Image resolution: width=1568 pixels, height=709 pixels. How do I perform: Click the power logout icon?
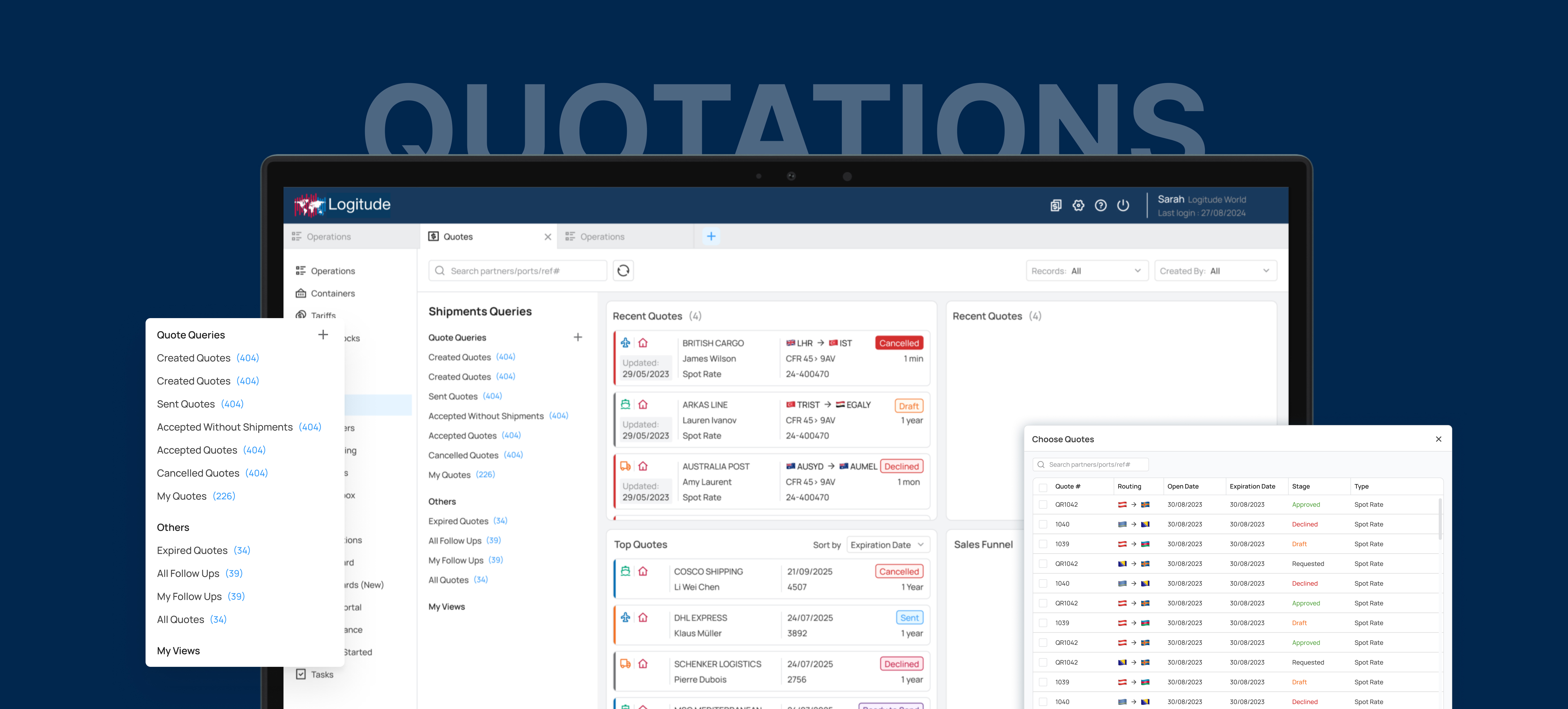point(1123,206)
